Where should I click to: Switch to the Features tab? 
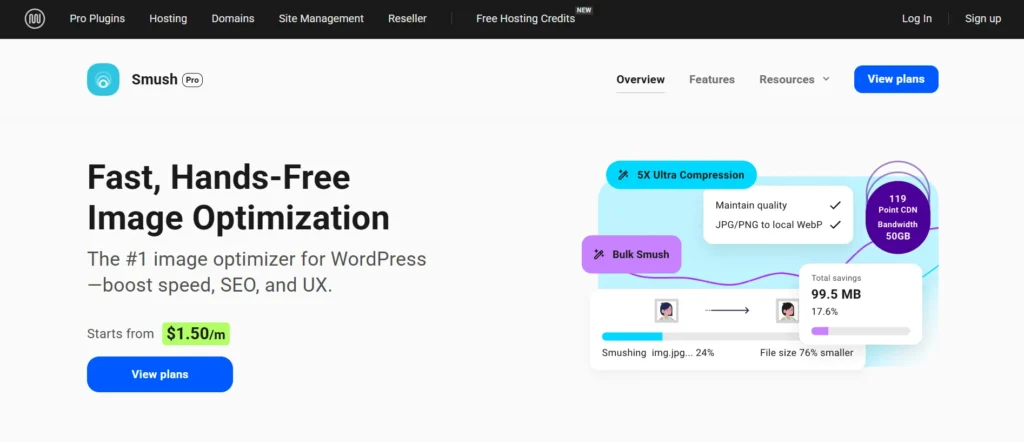712,80
